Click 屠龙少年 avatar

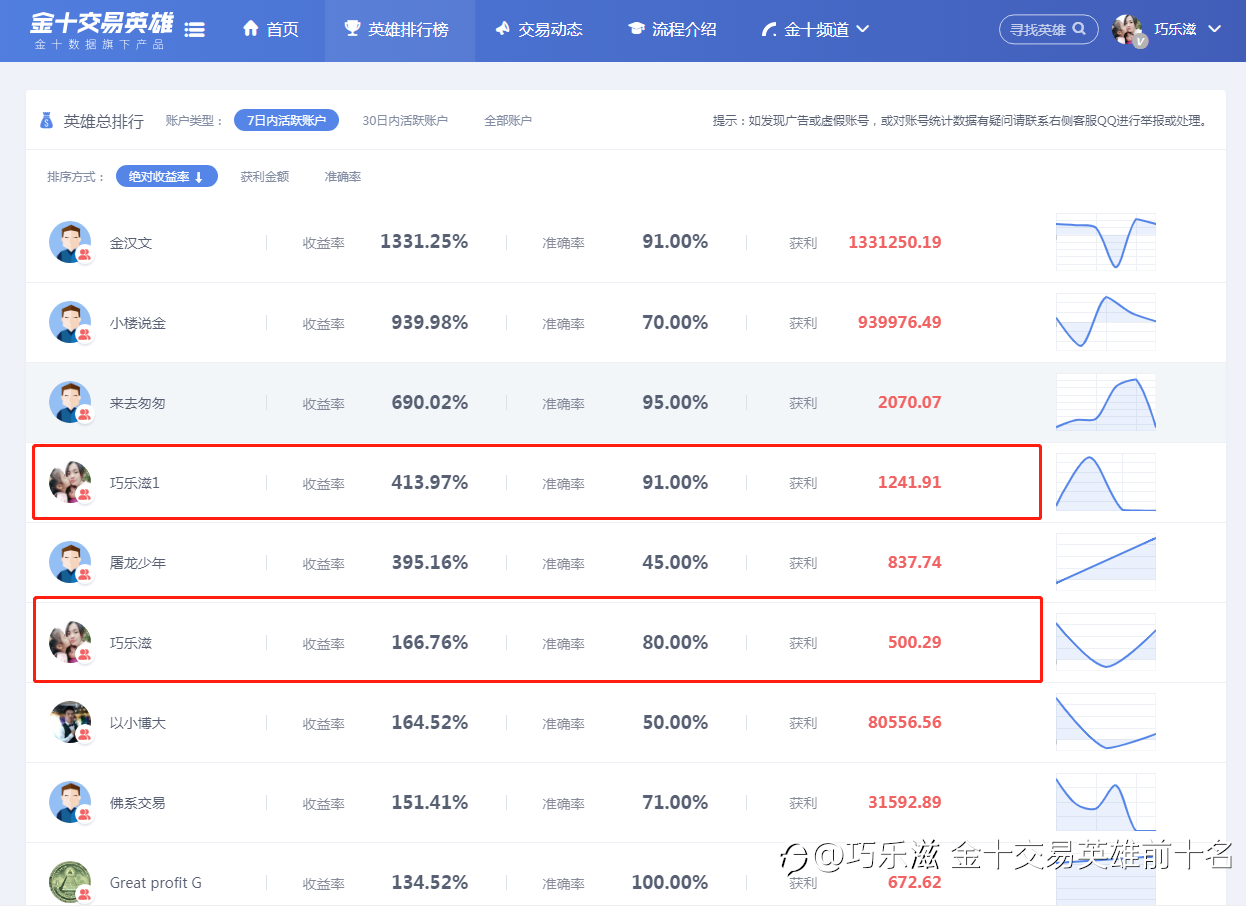pos(70,562)
